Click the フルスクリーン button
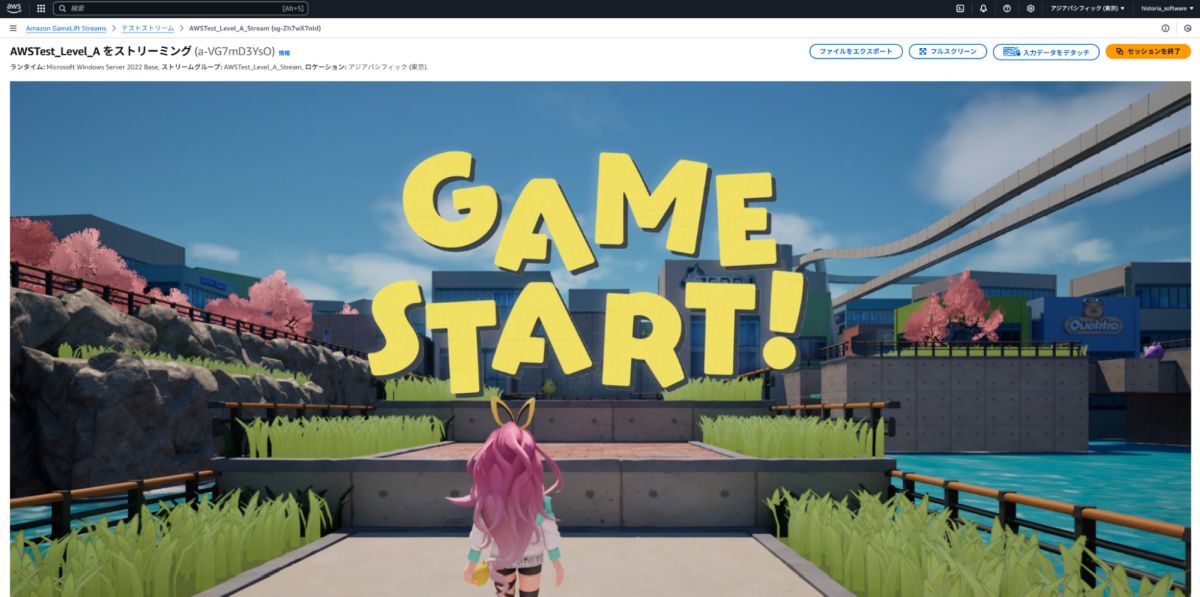 (x=948, y=51)
